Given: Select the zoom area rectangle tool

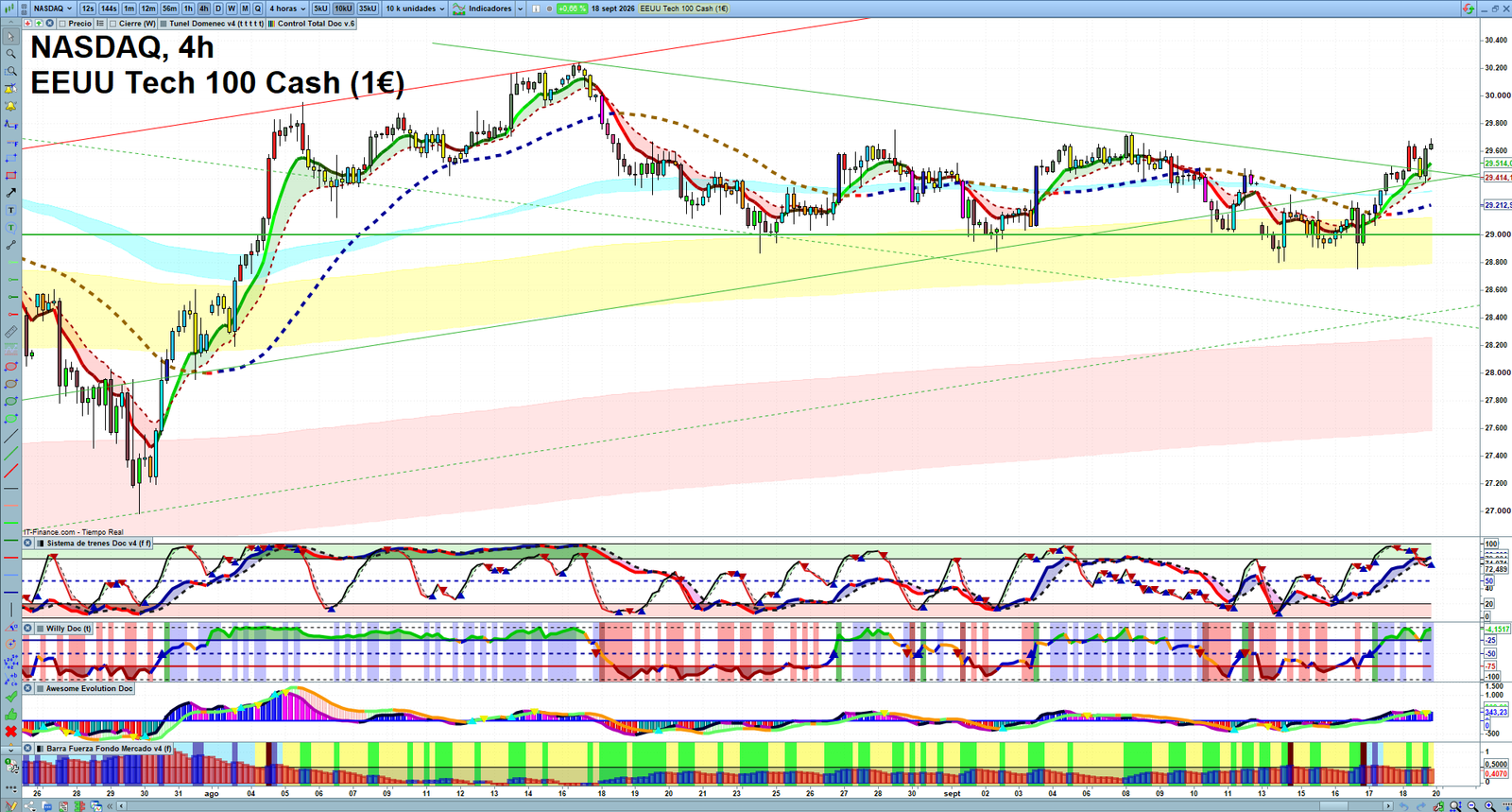Looking at the screenshot, I should pos(11,71).
